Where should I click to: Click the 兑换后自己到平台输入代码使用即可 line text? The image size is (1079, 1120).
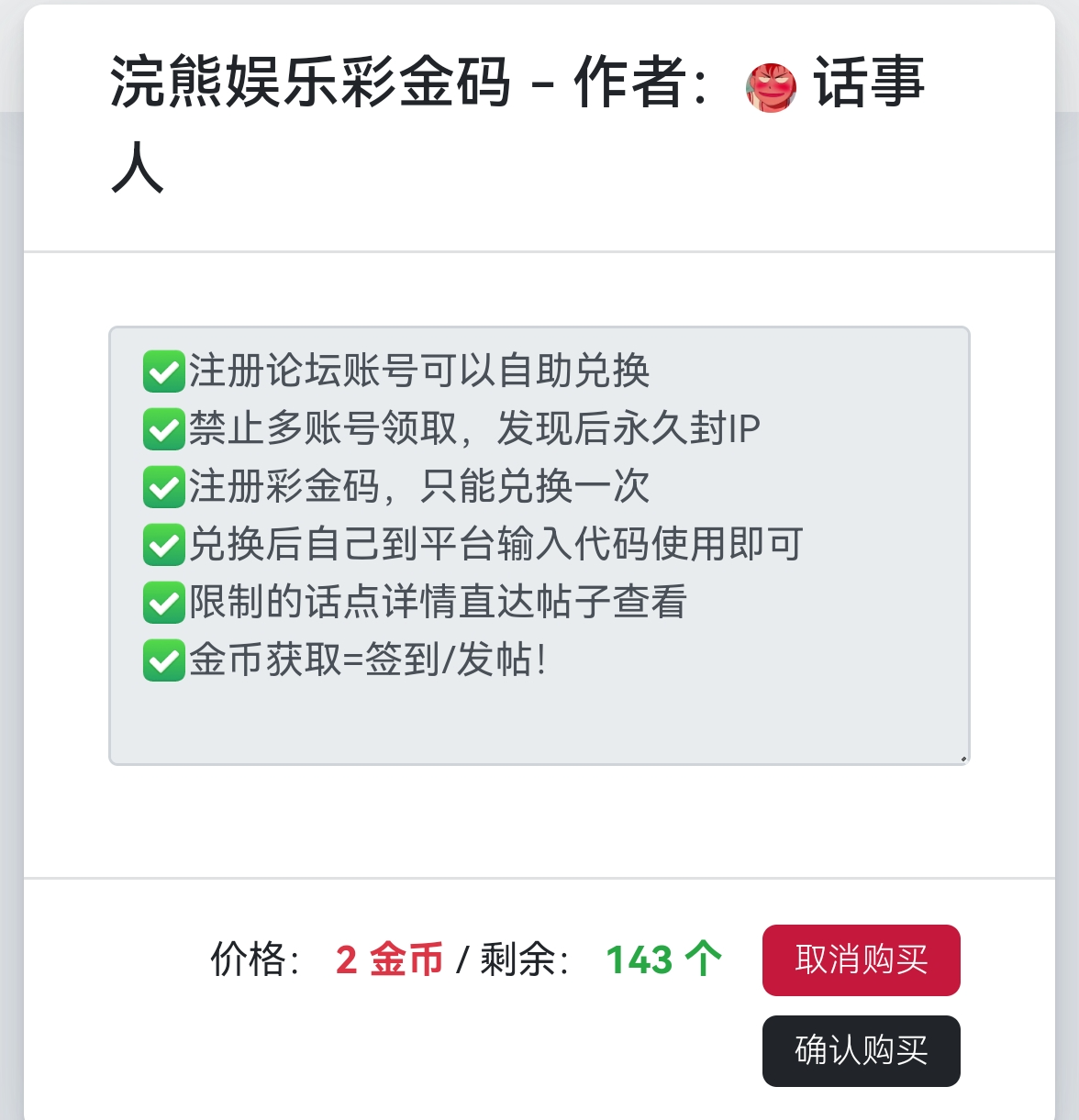pyautogui.click(x=495, y=545)
